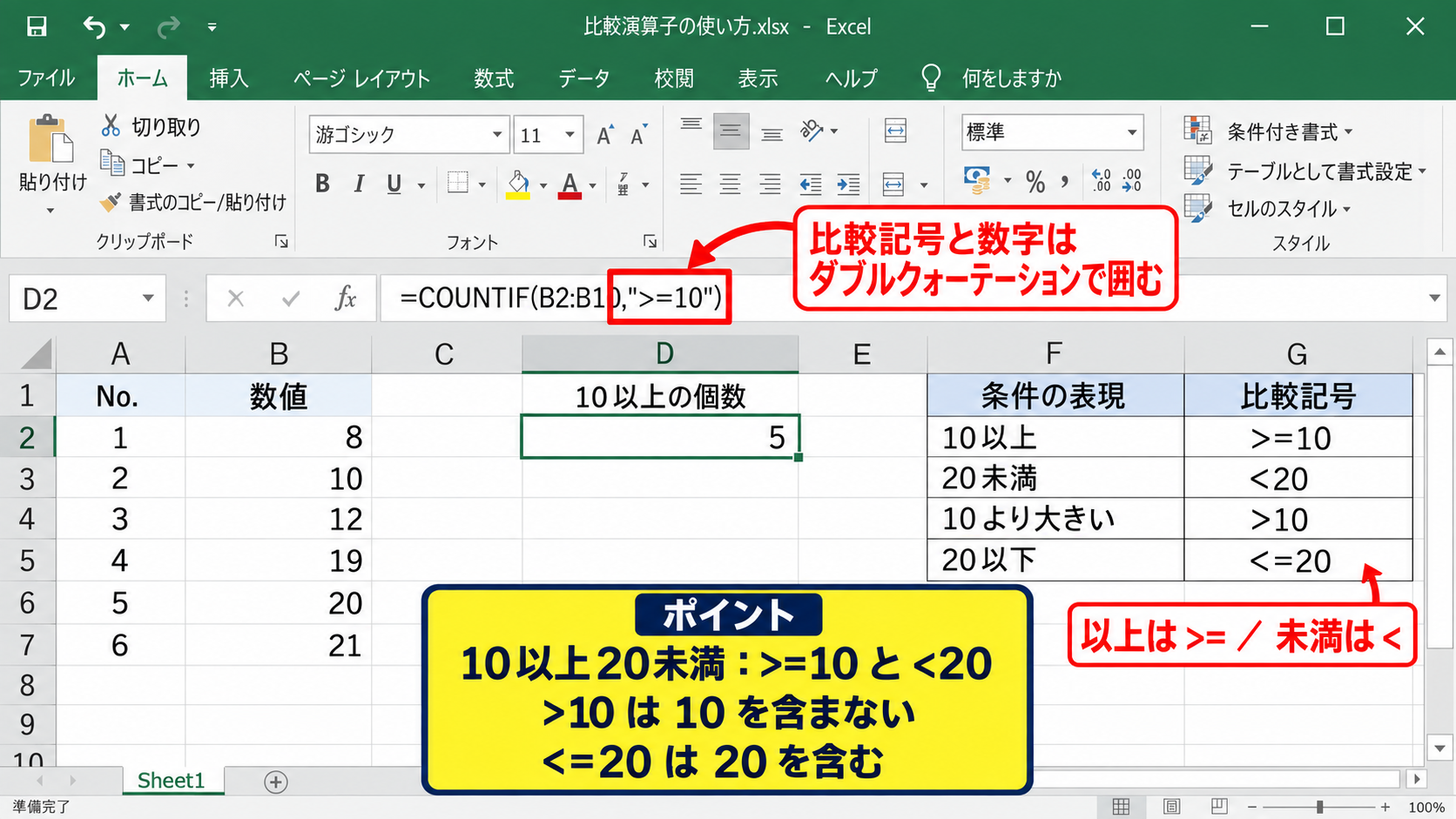The image size is (1456, 819).
Task: Toggle Underline formatting
Action: coord(394,184)
